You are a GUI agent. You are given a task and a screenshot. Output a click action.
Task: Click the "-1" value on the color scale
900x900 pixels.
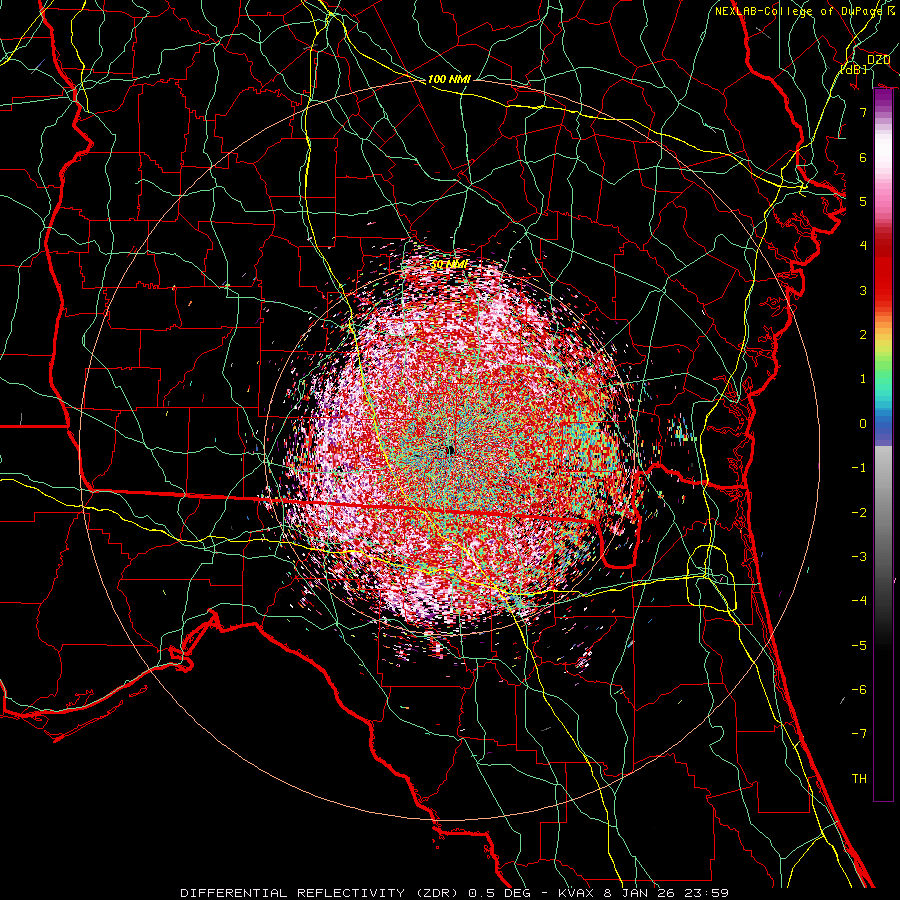859,468
